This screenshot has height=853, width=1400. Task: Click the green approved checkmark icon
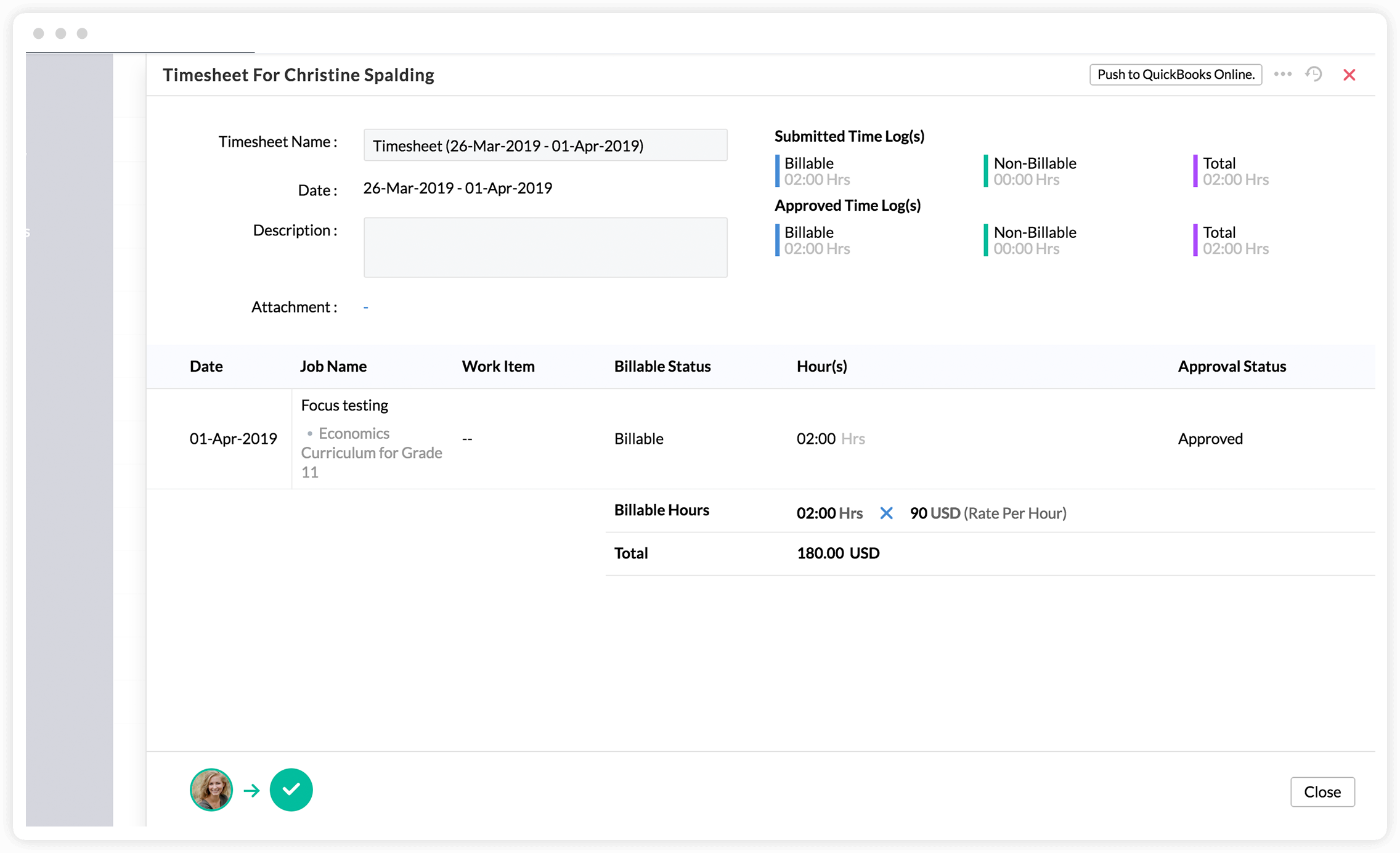click(x=291, y=790)
